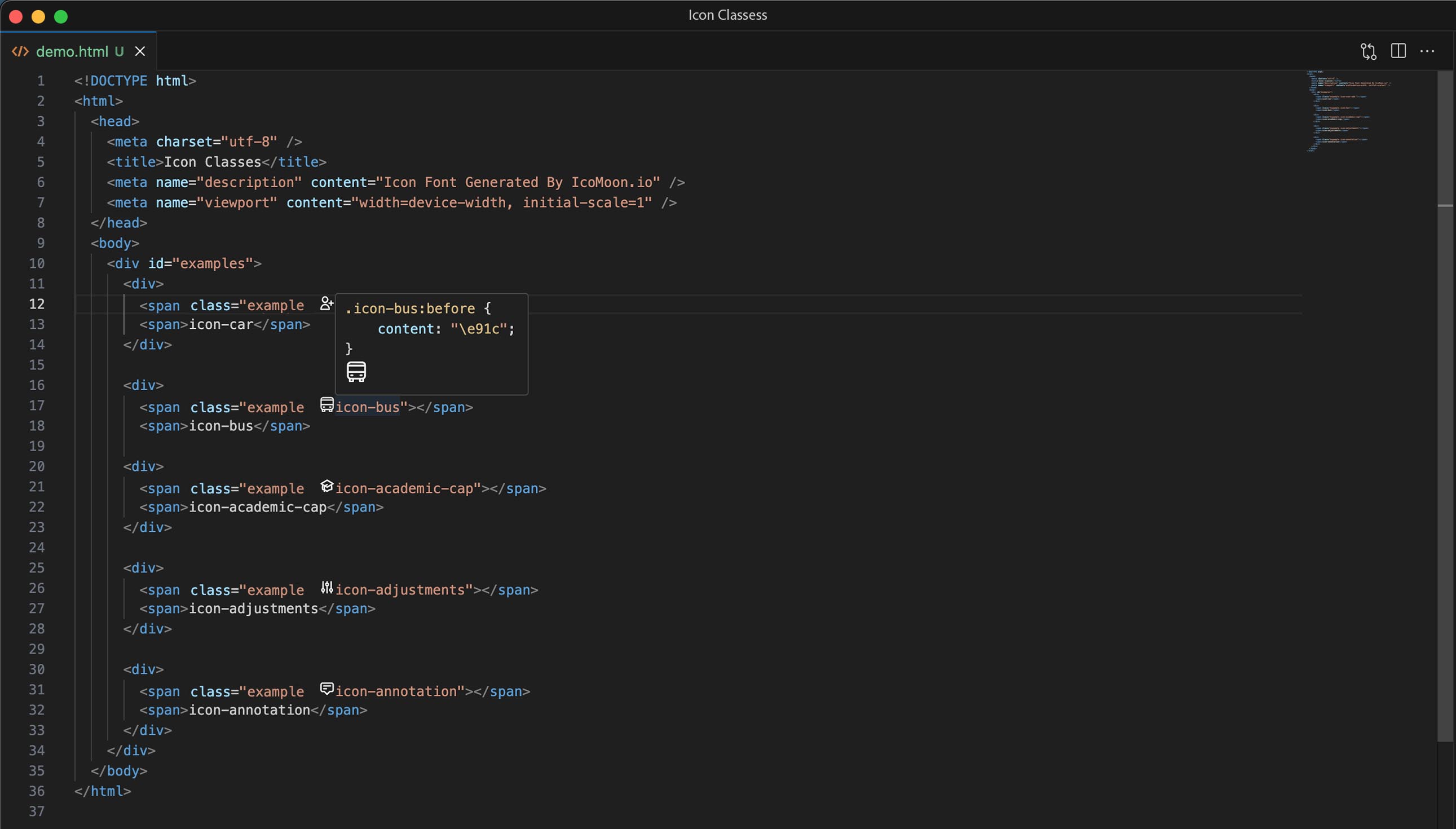
Task: Close the demo.html tab
Action: pos(140,51)
